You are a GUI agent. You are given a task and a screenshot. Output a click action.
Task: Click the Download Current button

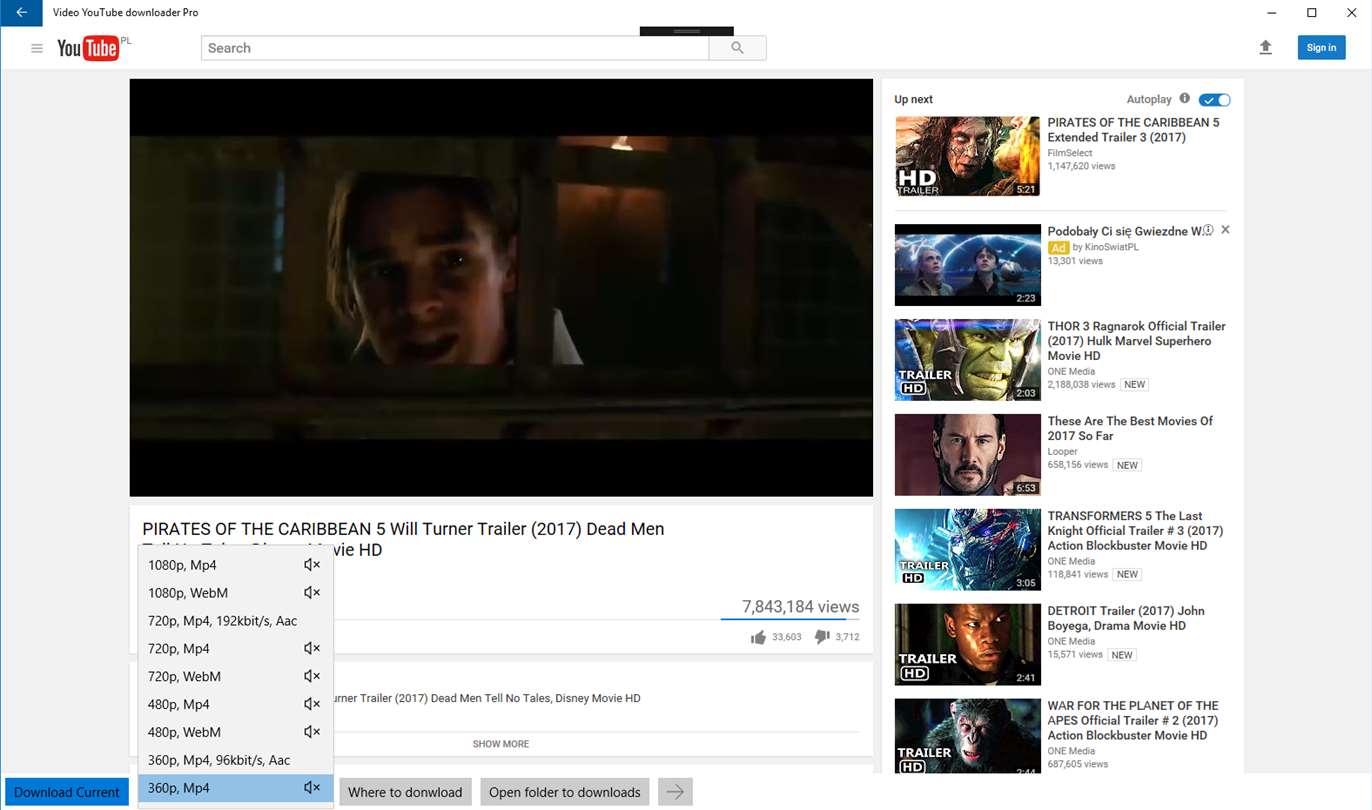pyautogui.click(x=67, y=792)
